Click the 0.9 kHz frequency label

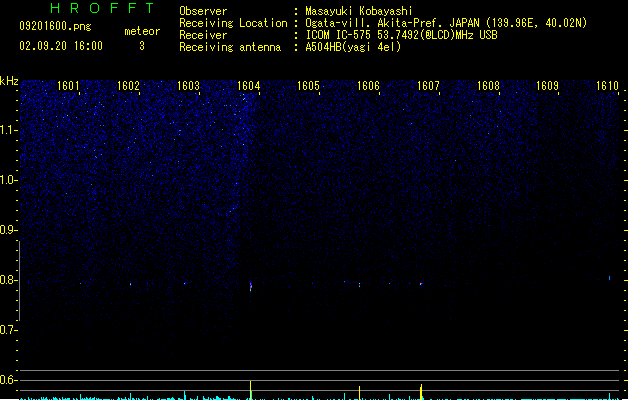[x=8, y=230]
